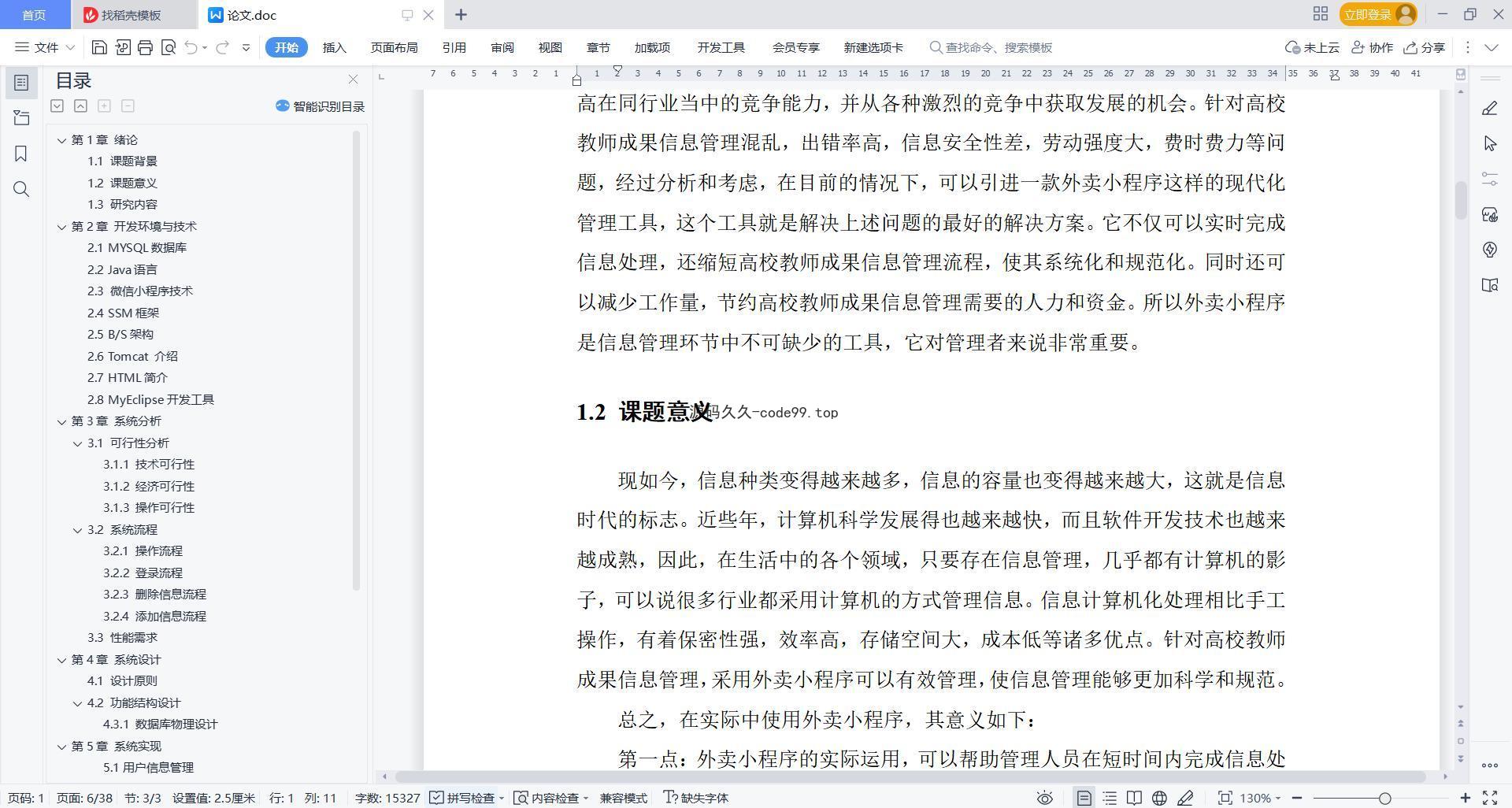Open a new tab with plus button
The width and height of the screenshot is (1512, 808).
coord(461,14)
